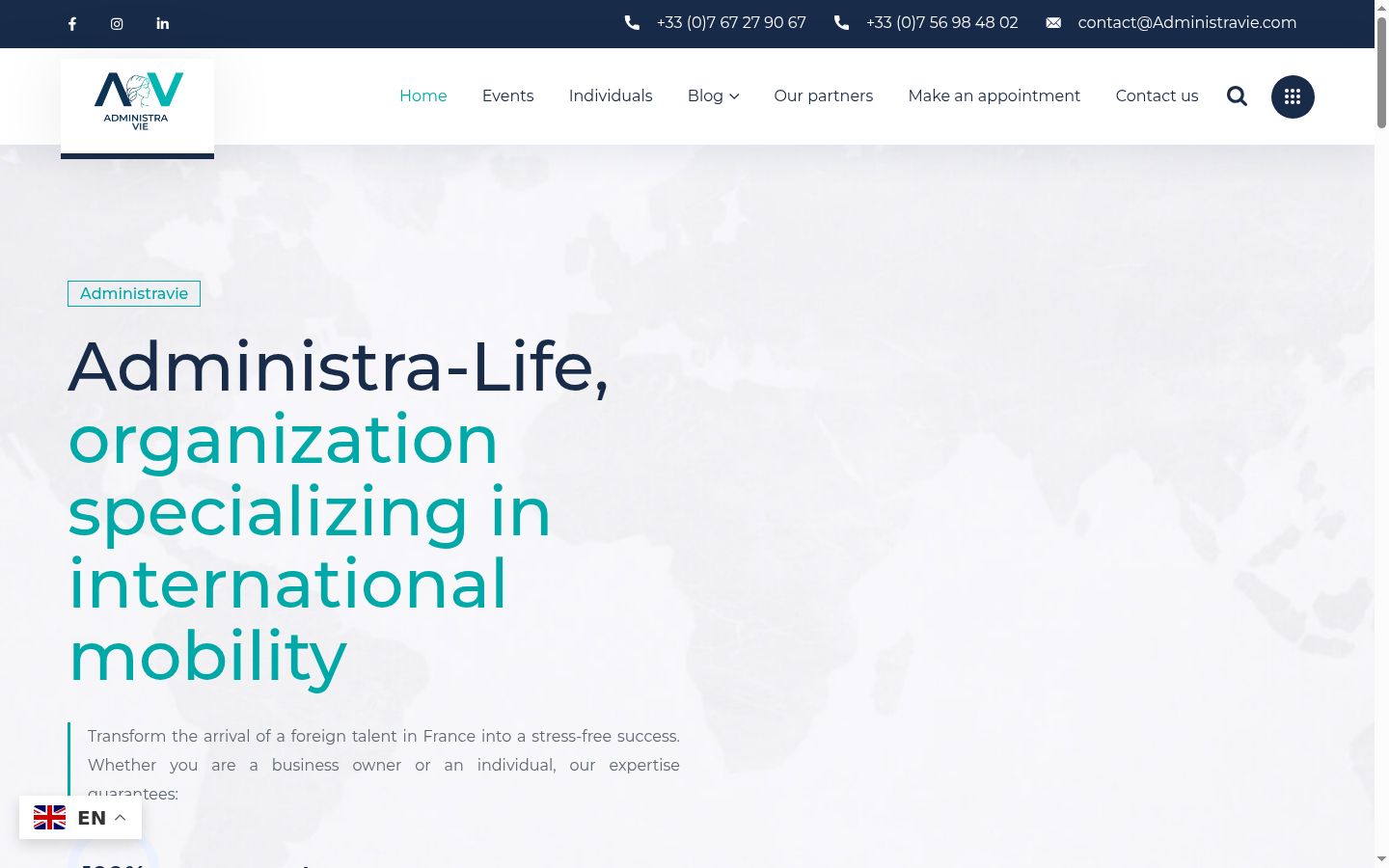Click the 'international' heading word
Viewport: 1389px width, 868px height.
pos(287,584)
